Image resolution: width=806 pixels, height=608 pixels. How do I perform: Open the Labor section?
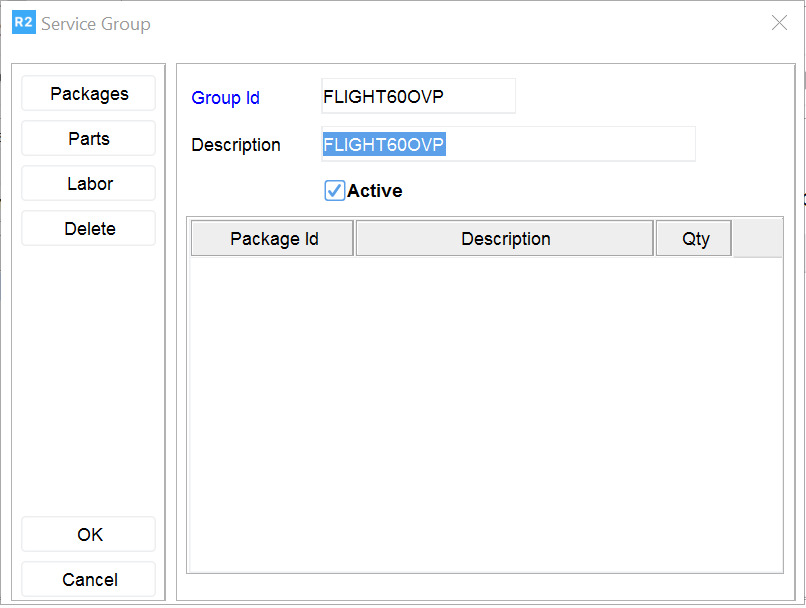(89, 184)
